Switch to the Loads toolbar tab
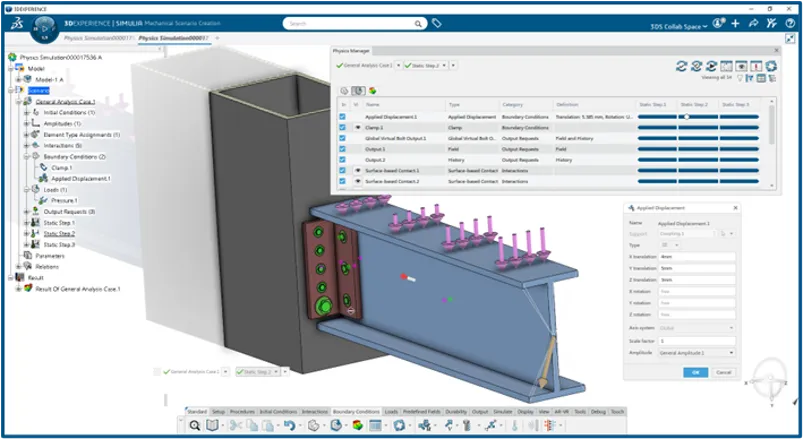 (x=391, y=411)
